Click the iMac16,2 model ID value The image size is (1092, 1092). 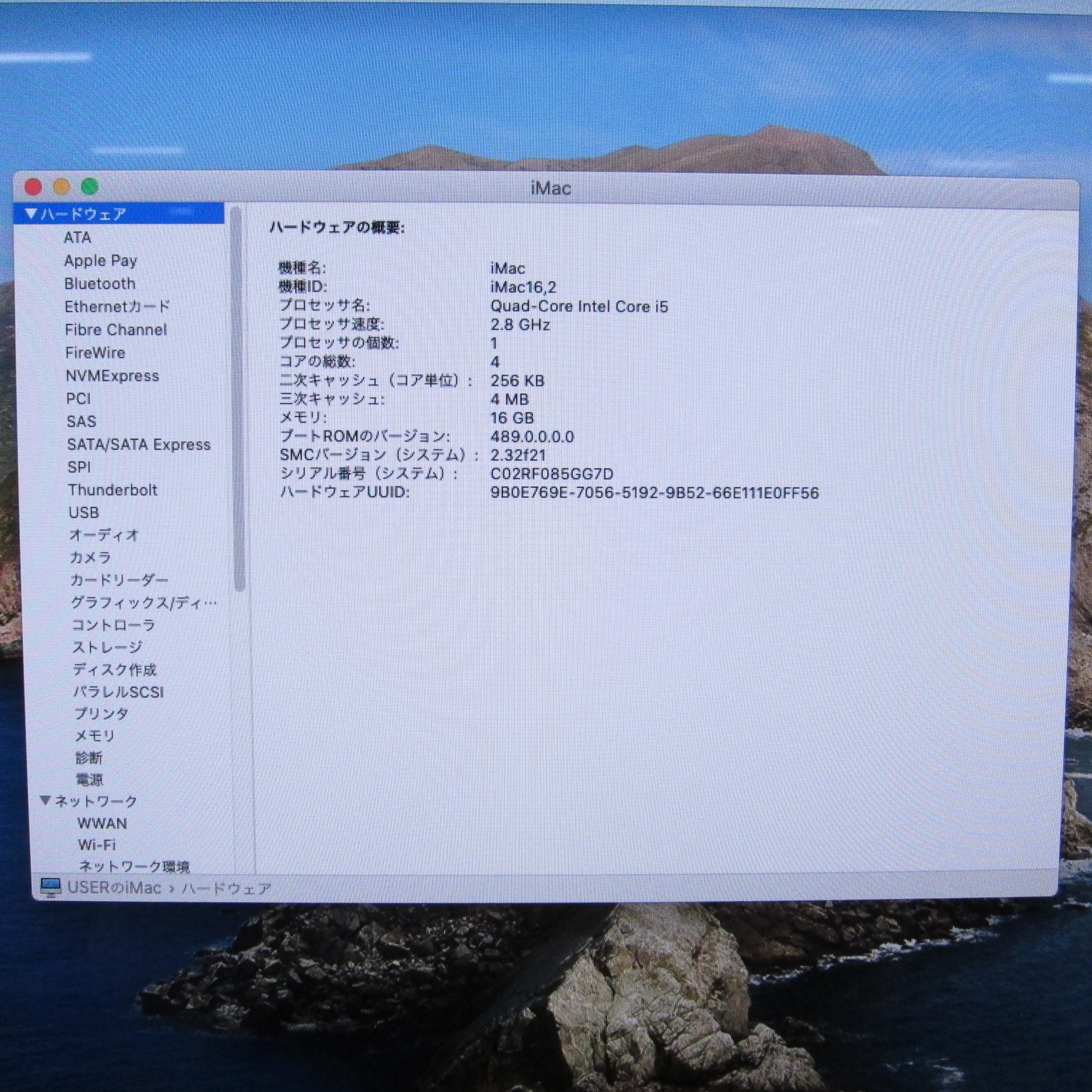(523, 287)
